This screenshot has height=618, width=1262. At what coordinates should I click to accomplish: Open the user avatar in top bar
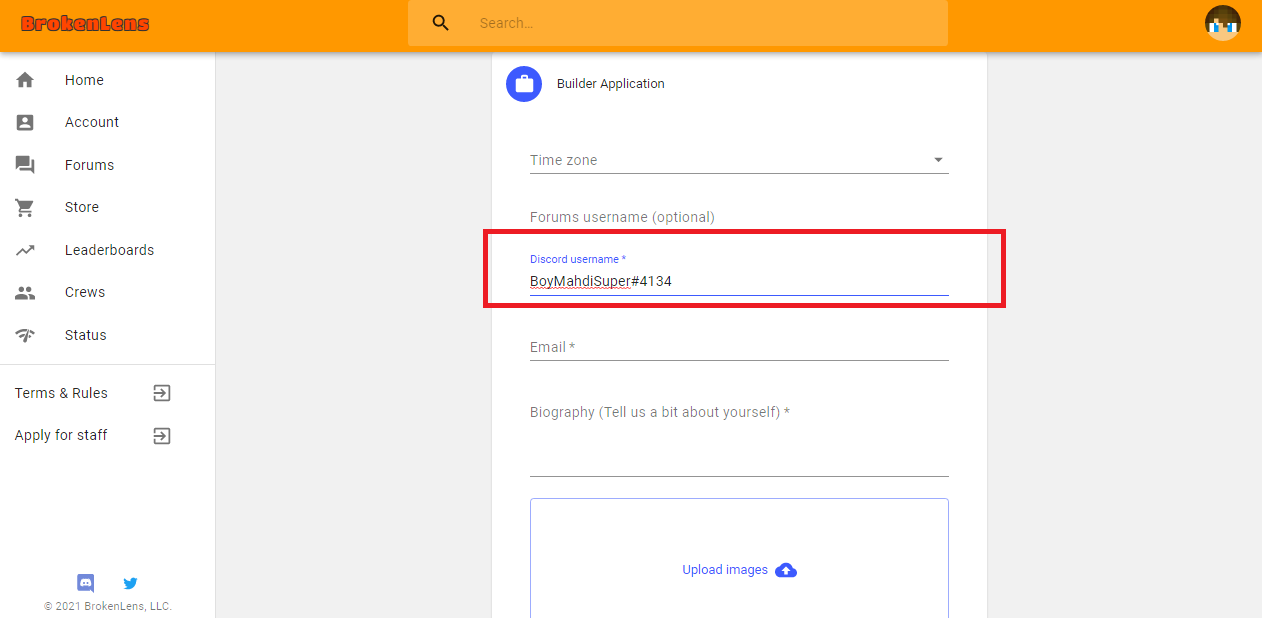tap(1222, 23)
